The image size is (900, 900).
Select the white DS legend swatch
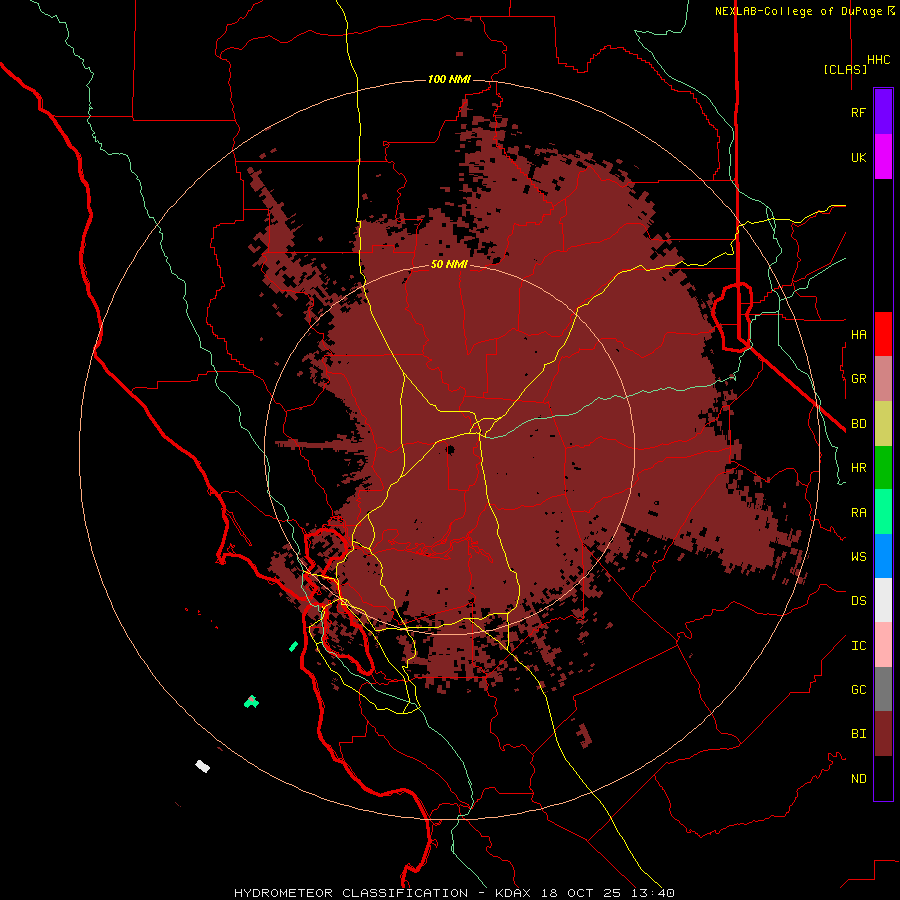tap(883, 600)
